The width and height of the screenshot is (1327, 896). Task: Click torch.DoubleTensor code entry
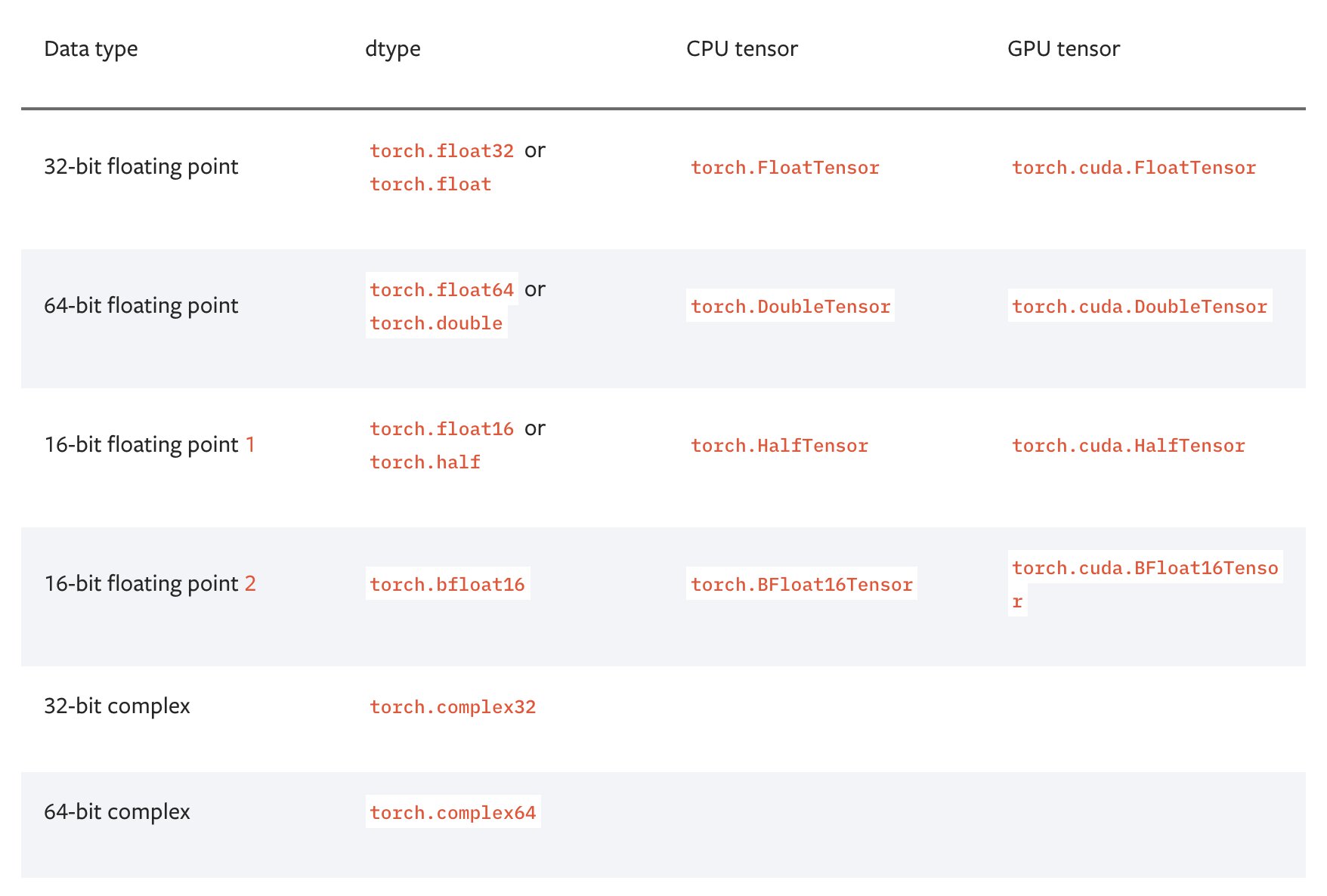[790, 307]
